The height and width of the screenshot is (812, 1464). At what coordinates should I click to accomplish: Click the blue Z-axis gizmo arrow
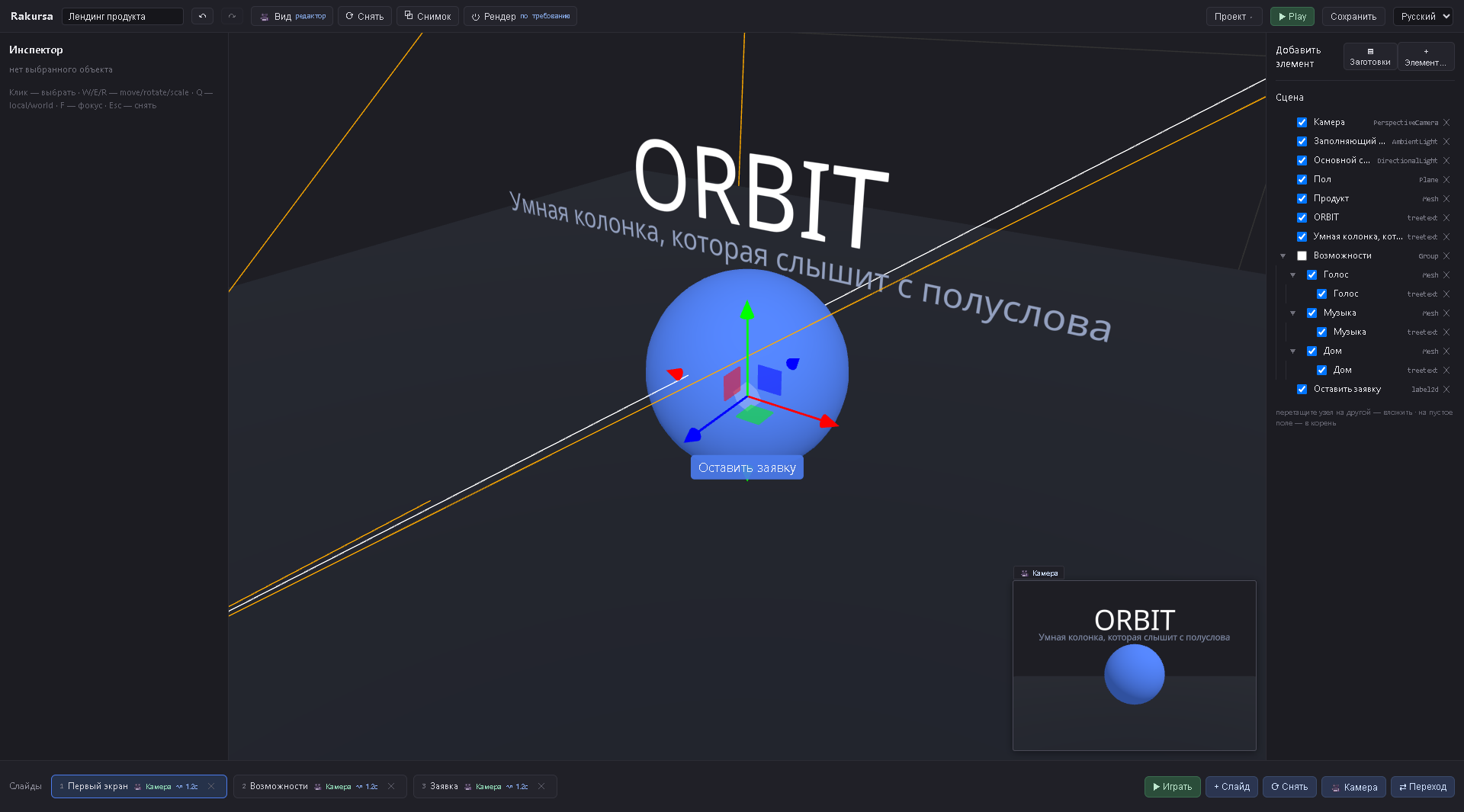click(692, 435)
